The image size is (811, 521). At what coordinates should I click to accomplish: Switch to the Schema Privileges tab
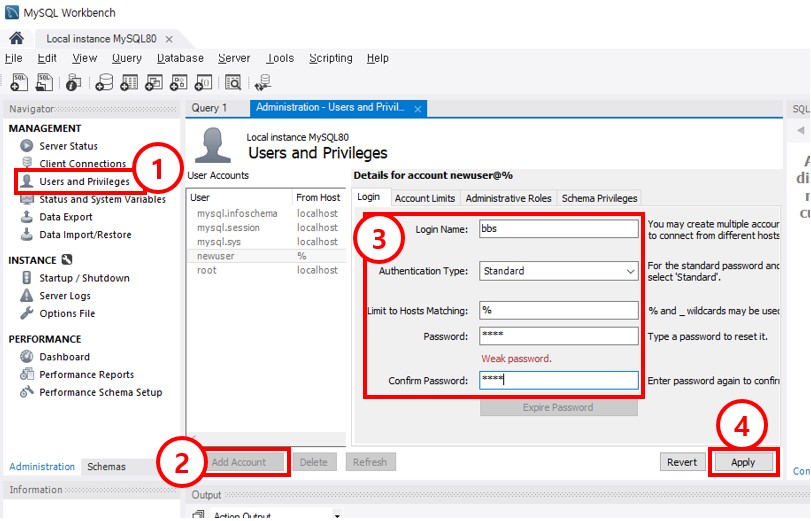click(599, 198)
